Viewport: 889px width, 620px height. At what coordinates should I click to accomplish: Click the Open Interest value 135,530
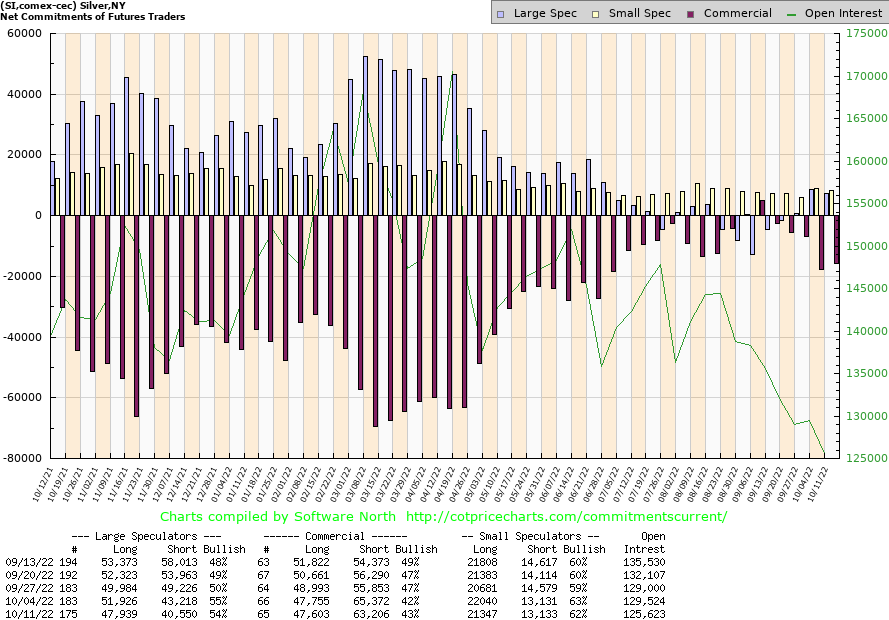pyautogui.click(x=644, y=564)
